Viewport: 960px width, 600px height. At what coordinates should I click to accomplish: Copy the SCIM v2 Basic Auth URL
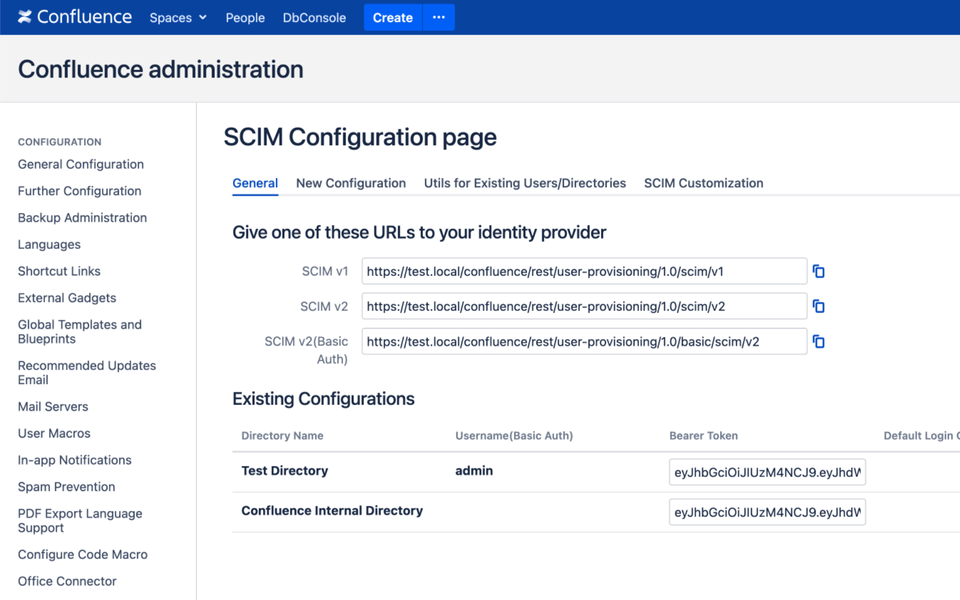pyautogui.click(x=819, y=342)
